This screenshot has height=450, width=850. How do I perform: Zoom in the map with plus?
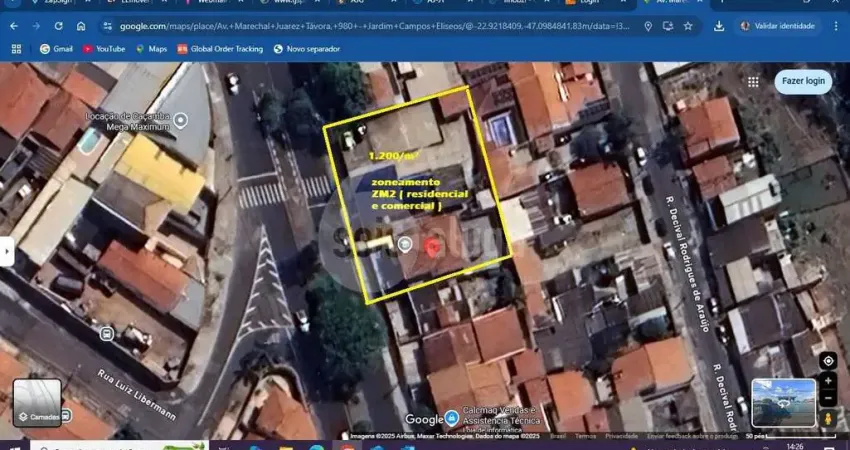[x=828, y=381]
